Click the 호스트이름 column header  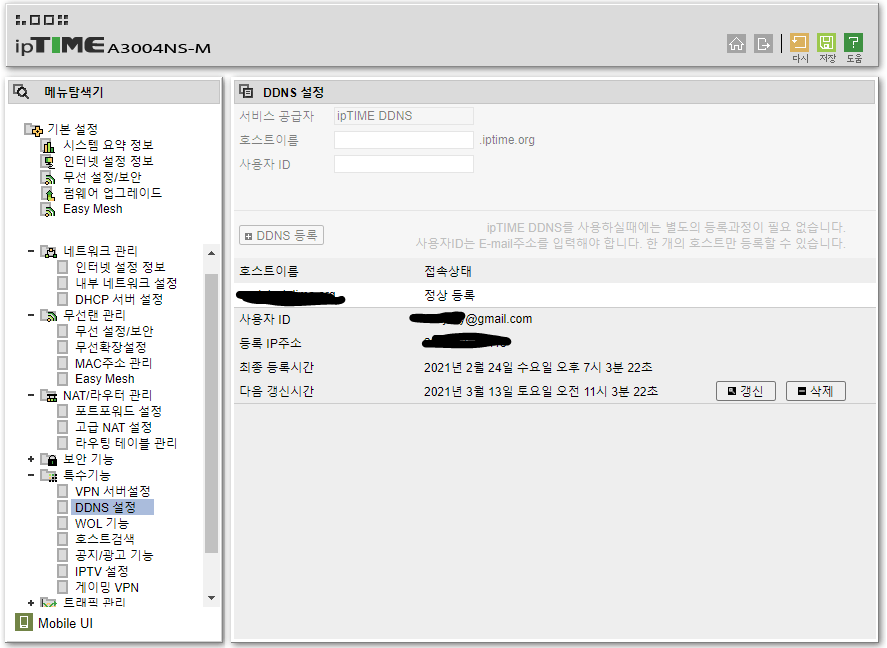269,271
